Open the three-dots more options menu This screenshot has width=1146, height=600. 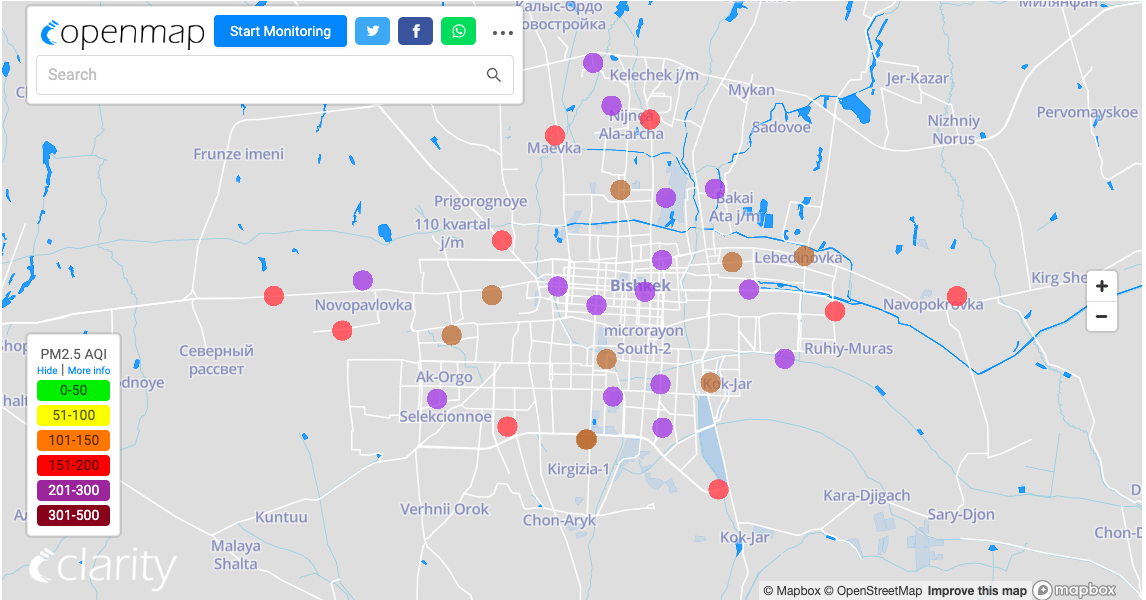coord(502,32)
